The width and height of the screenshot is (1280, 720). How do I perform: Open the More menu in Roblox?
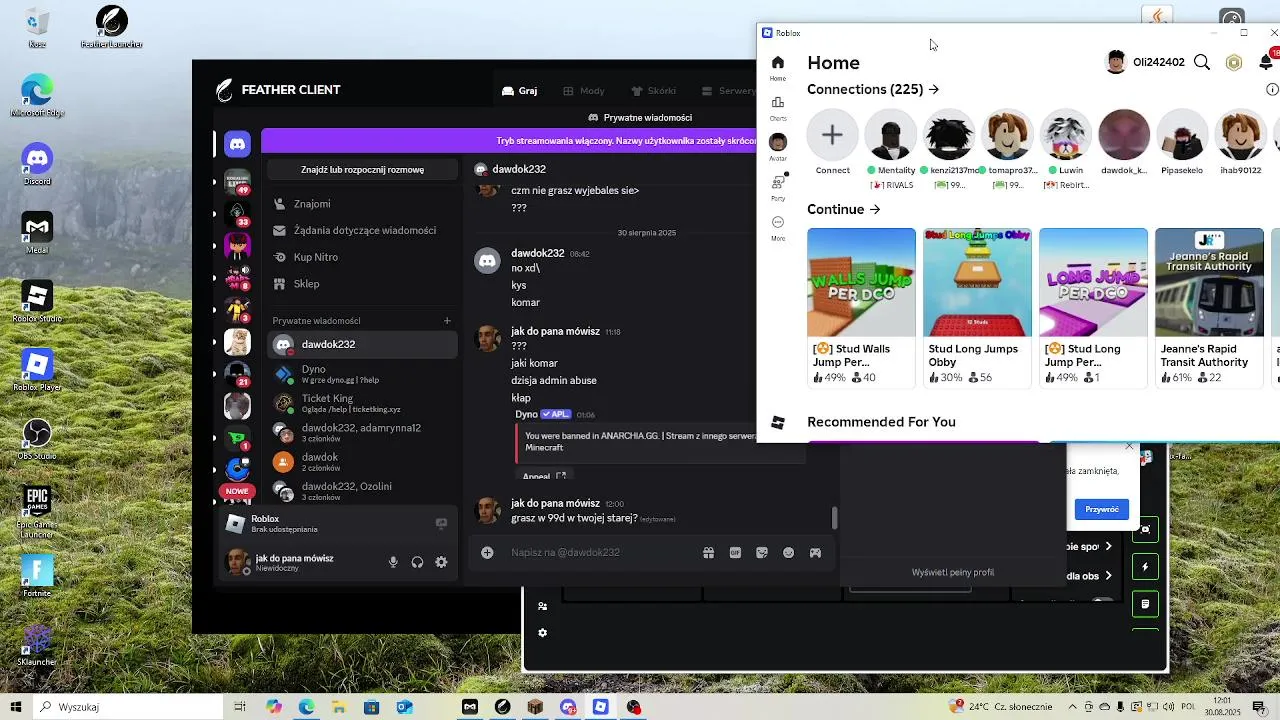[778, 227]
